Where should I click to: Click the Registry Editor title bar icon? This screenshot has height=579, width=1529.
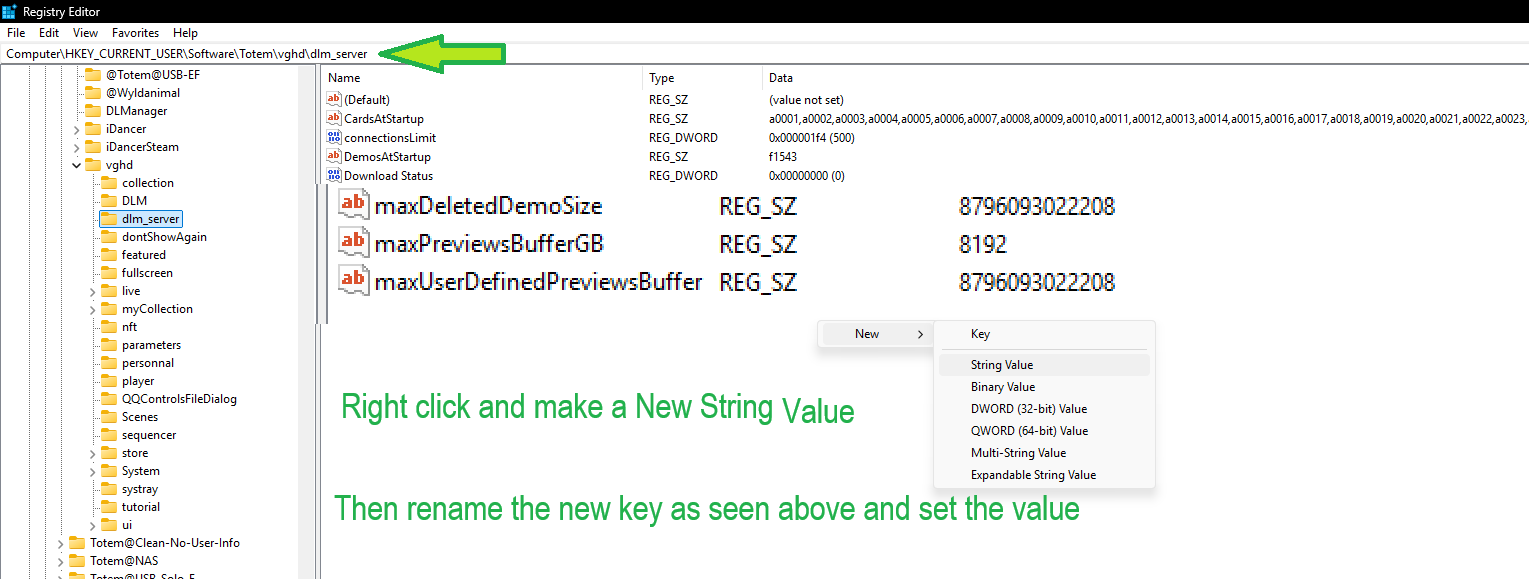tap(10, 10)
